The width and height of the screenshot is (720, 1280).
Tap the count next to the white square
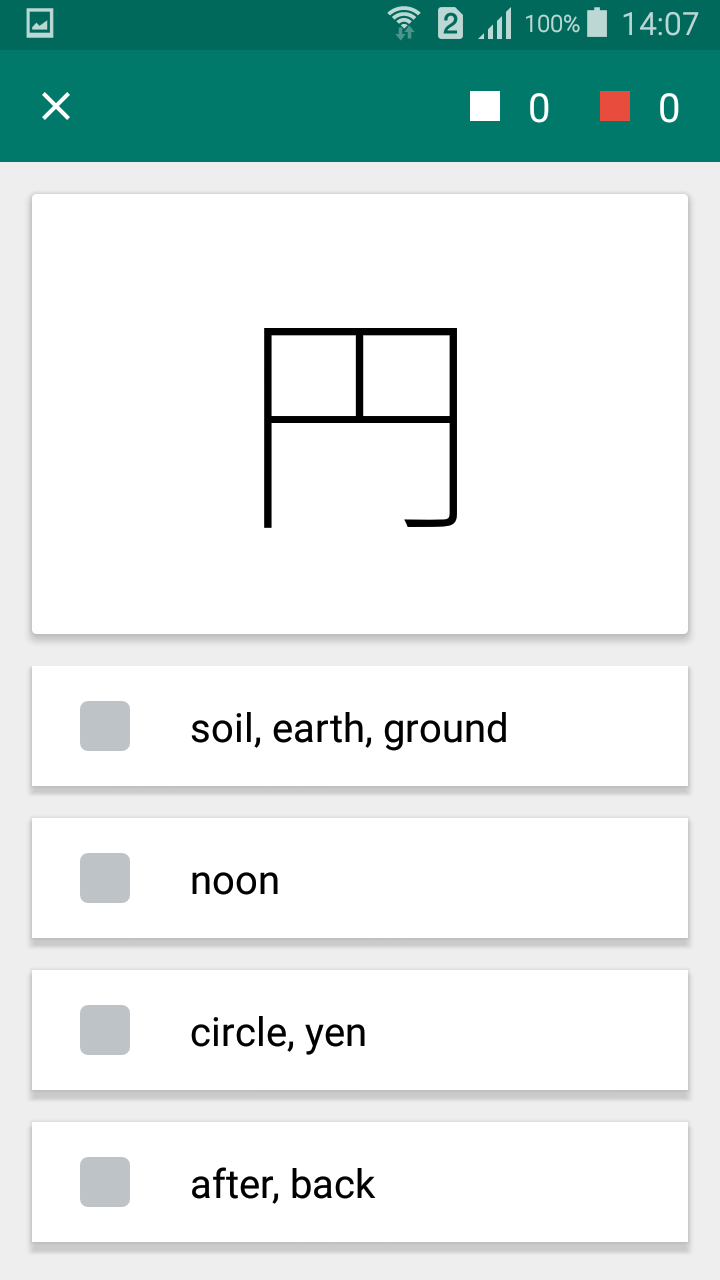(x=539, y=108)
